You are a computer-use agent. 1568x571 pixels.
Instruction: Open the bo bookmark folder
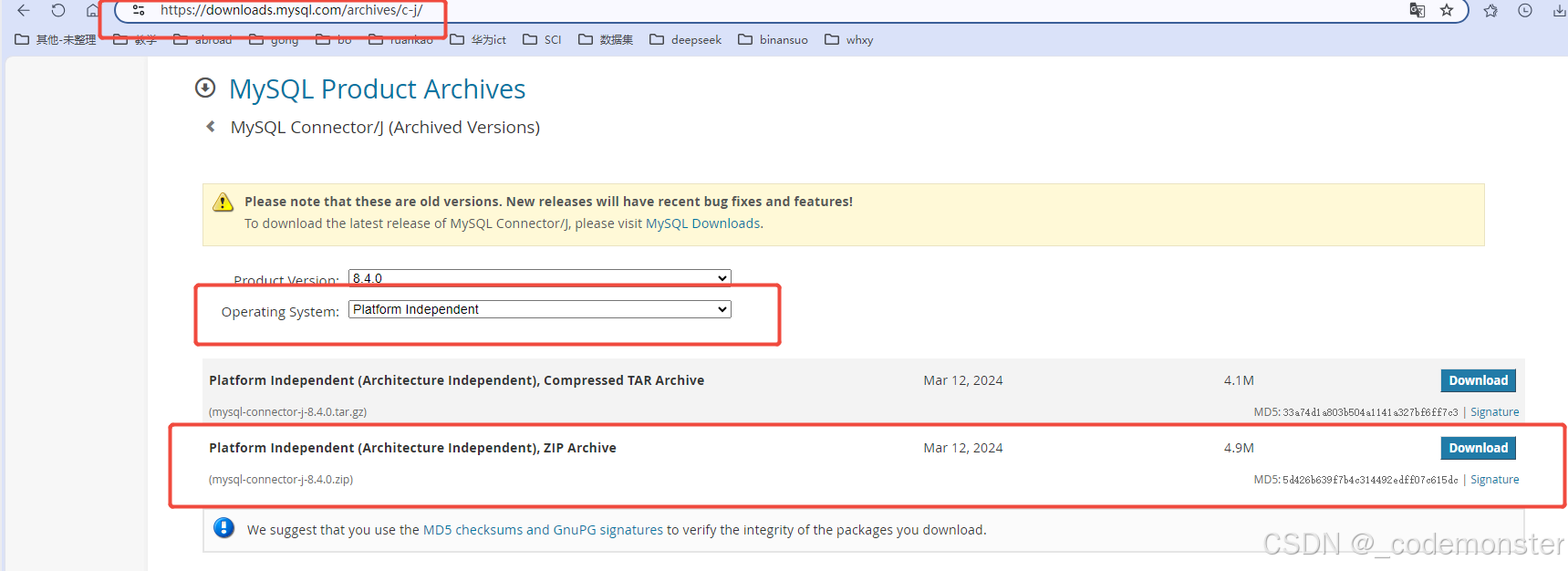[x=333, y=40]
